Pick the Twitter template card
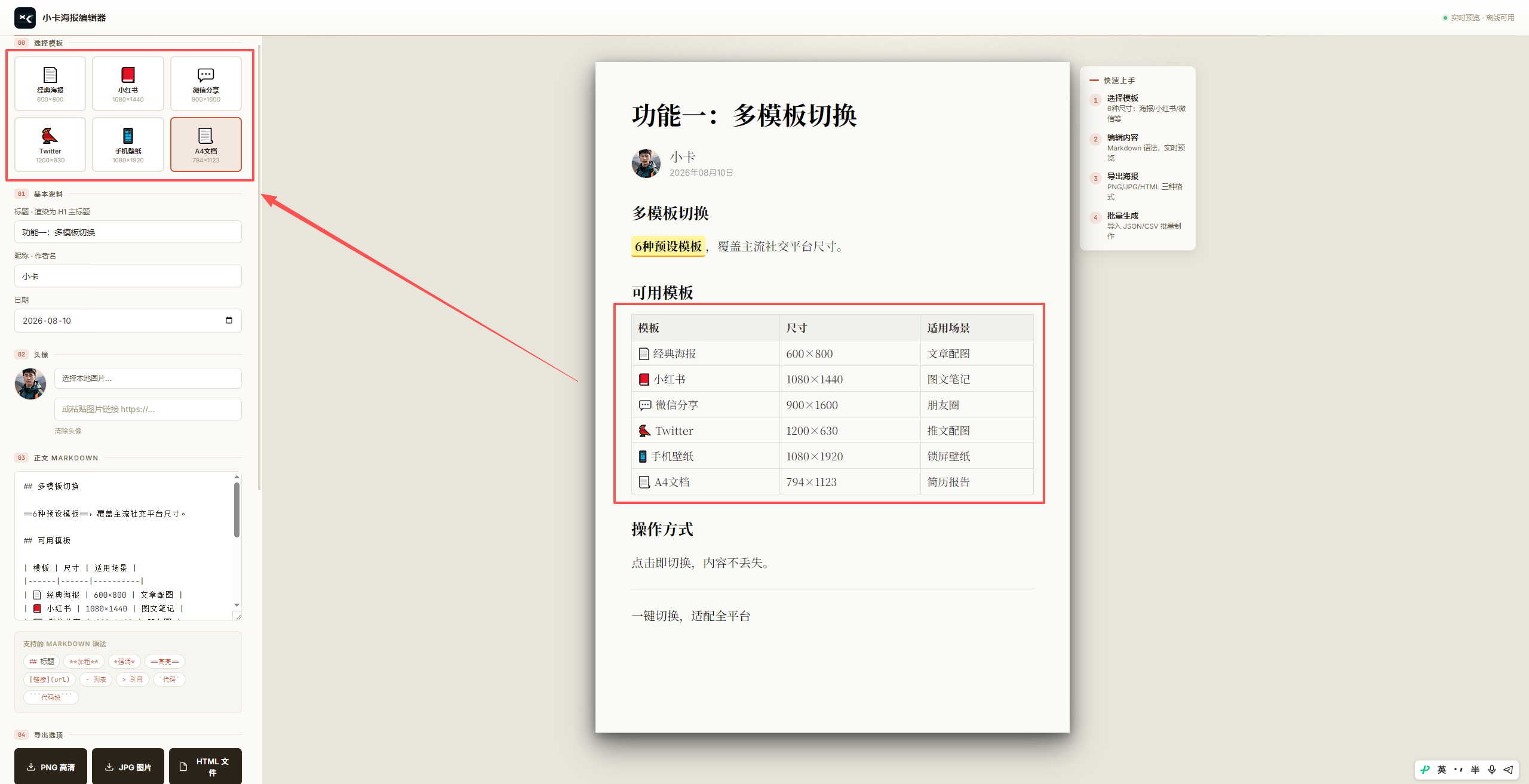Viewport: 1529px width, 784px height. [50, 144]
